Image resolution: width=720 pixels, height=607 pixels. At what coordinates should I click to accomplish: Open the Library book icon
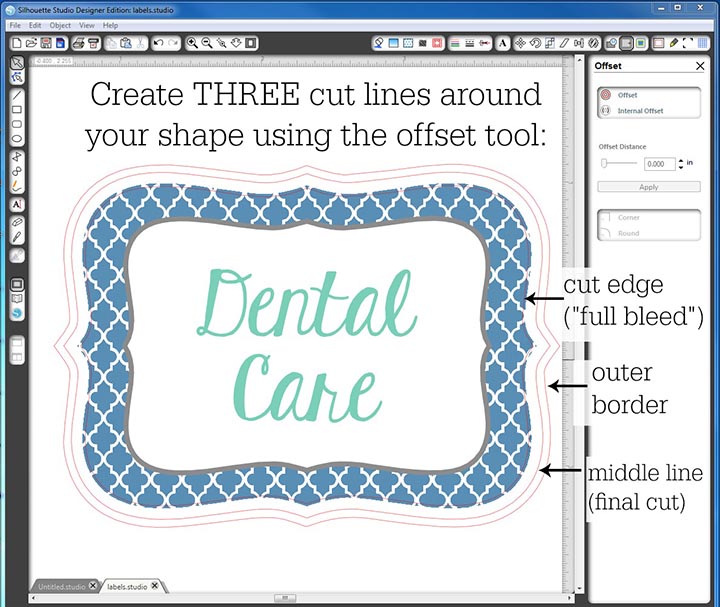pos(17,299)
